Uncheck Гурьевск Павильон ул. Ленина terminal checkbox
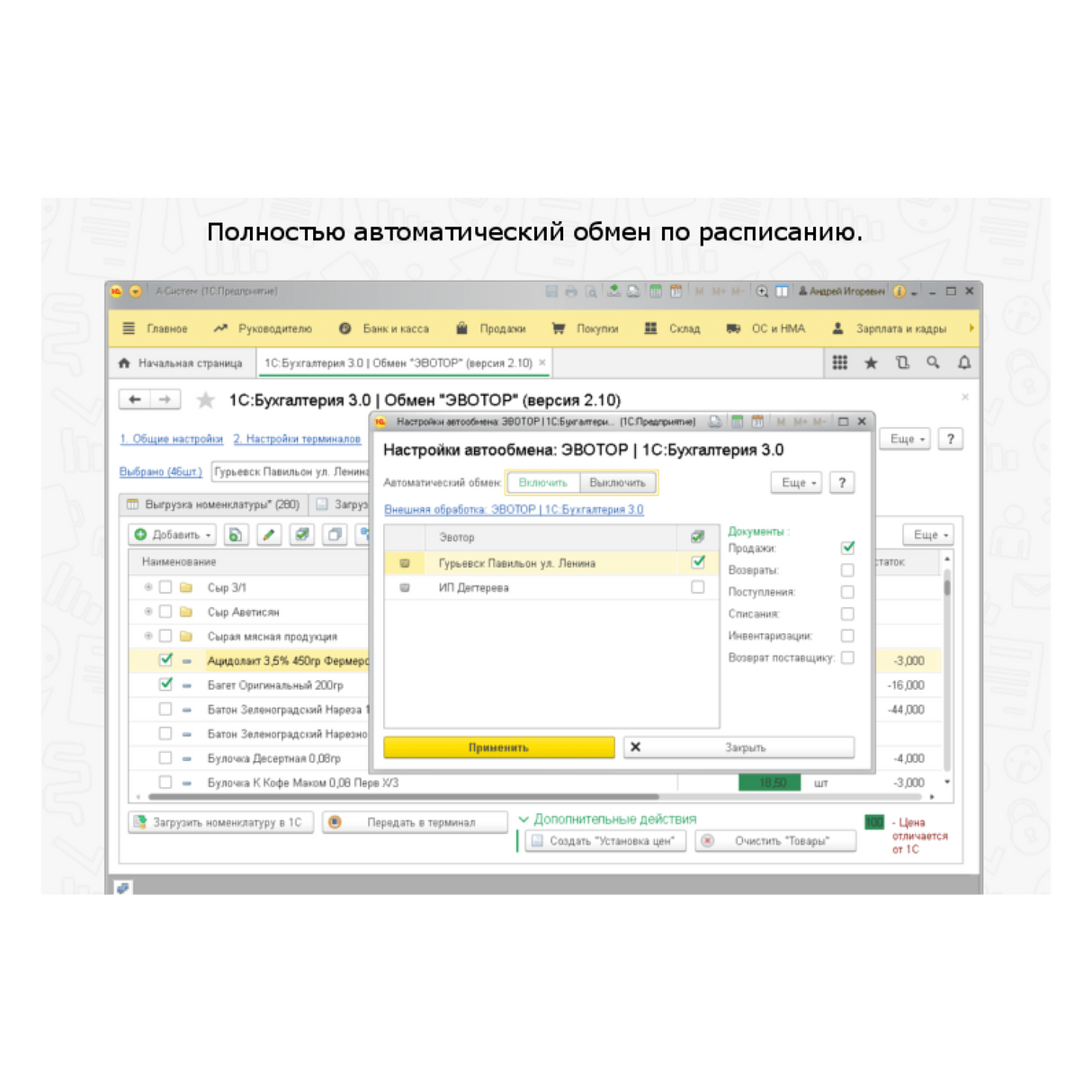This screenshot has height=1092, width=1092. pos(698,562)
